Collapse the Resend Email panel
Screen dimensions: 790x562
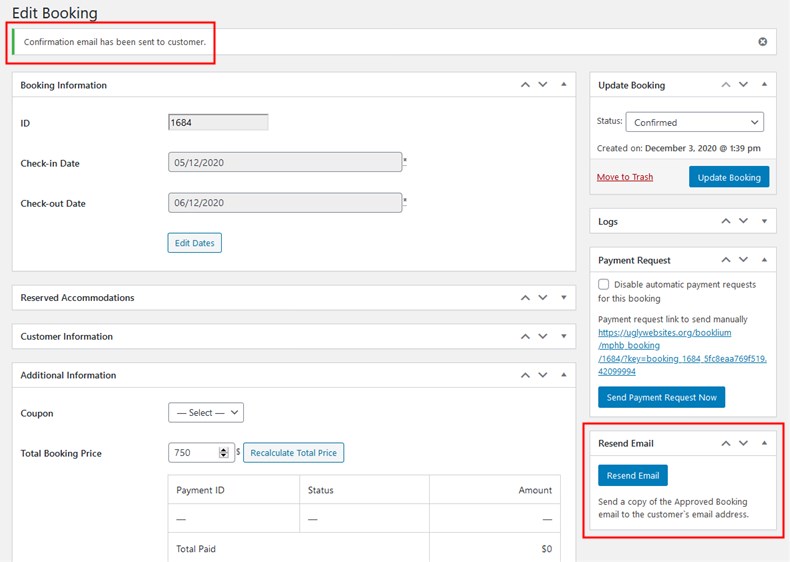(764, 443)
